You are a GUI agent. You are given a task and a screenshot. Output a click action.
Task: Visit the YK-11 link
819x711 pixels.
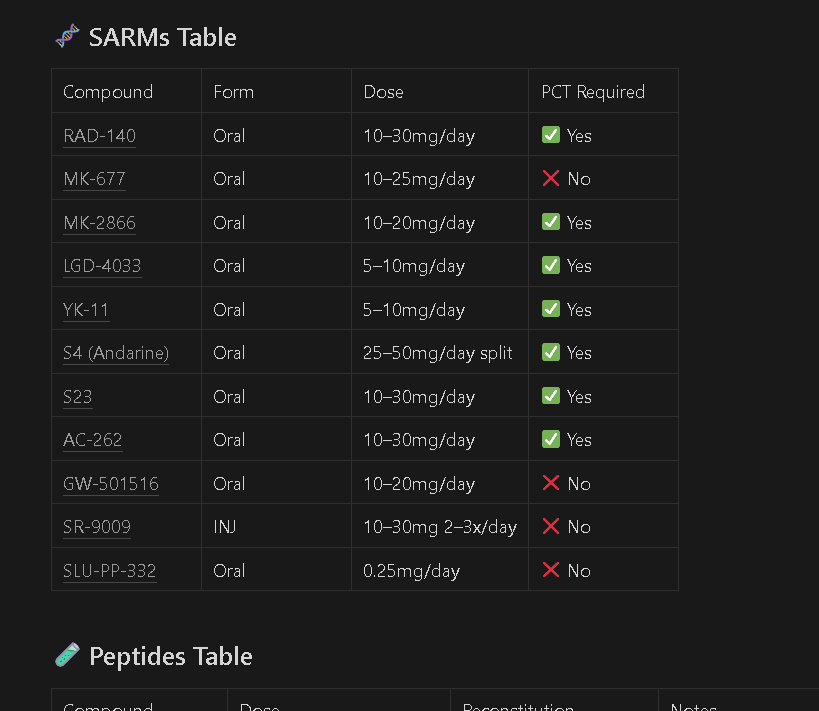coord(86,310)
